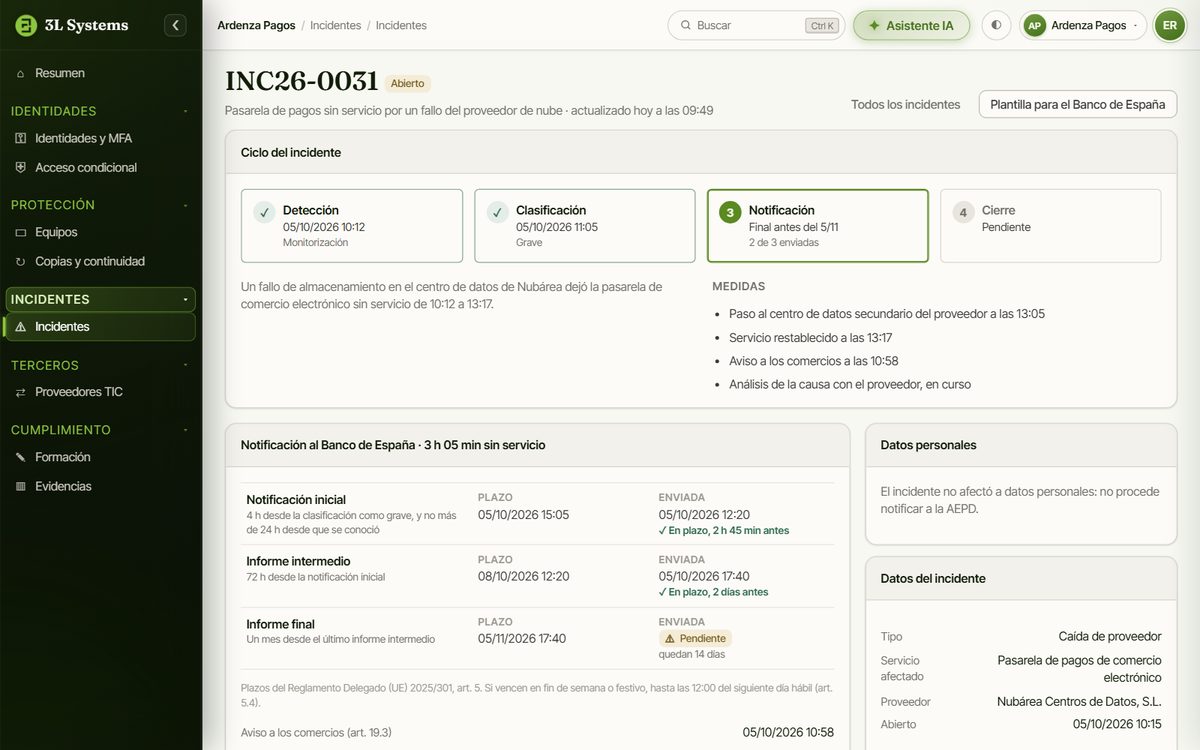
Task: Click the Notificación inicial row title
Action: [x=296, y=500]
